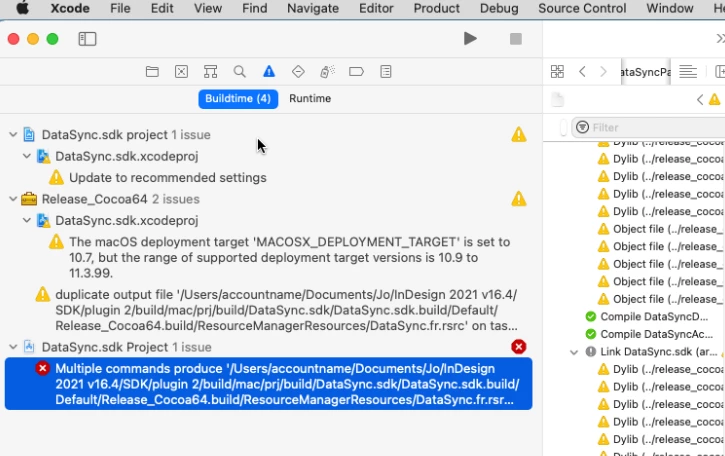Show the Find navigator
This screenshot has width=725, height=456.
pos(240,72)
